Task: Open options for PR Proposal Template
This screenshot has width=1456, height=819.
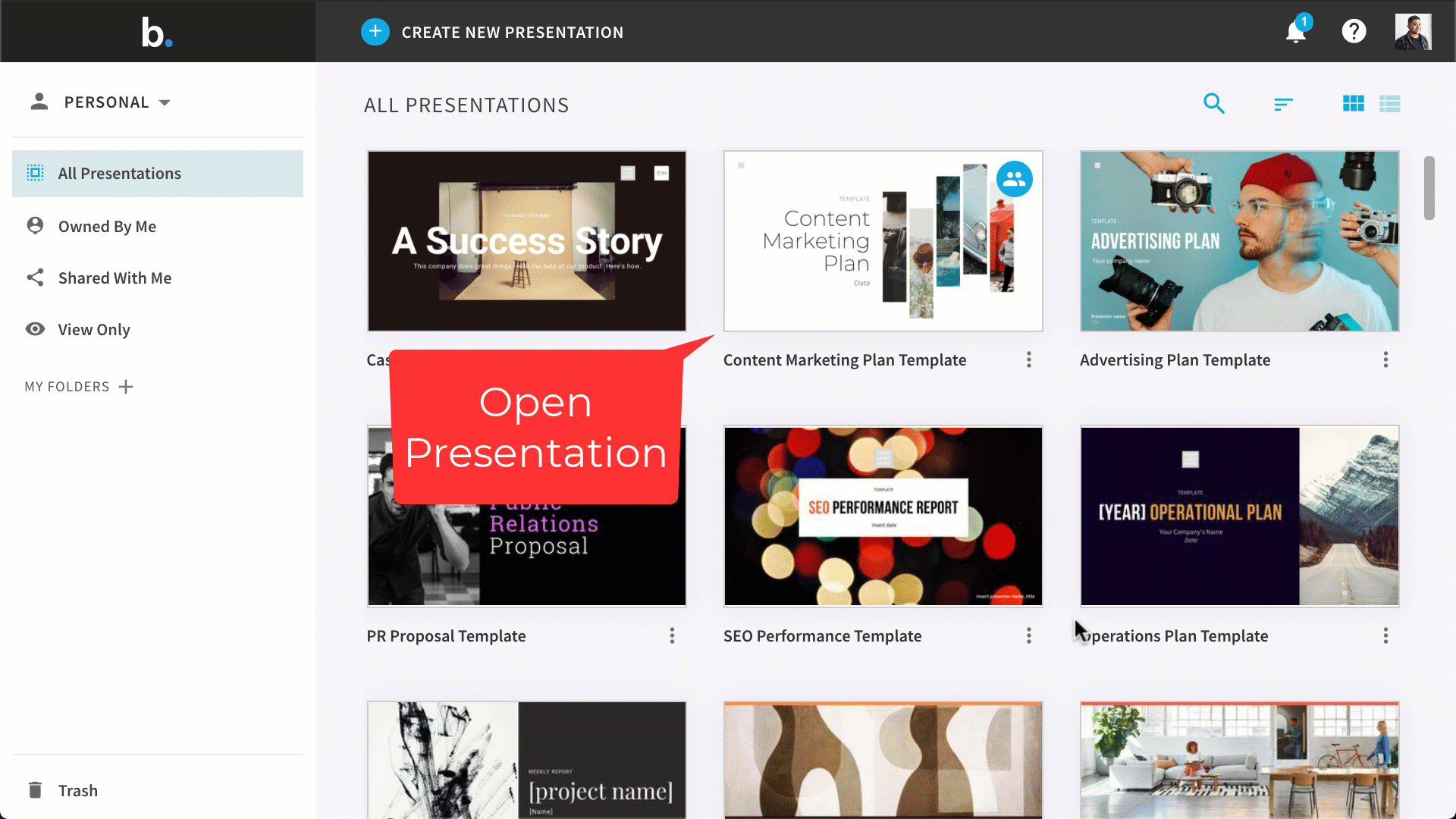Action: click(672, 635)
